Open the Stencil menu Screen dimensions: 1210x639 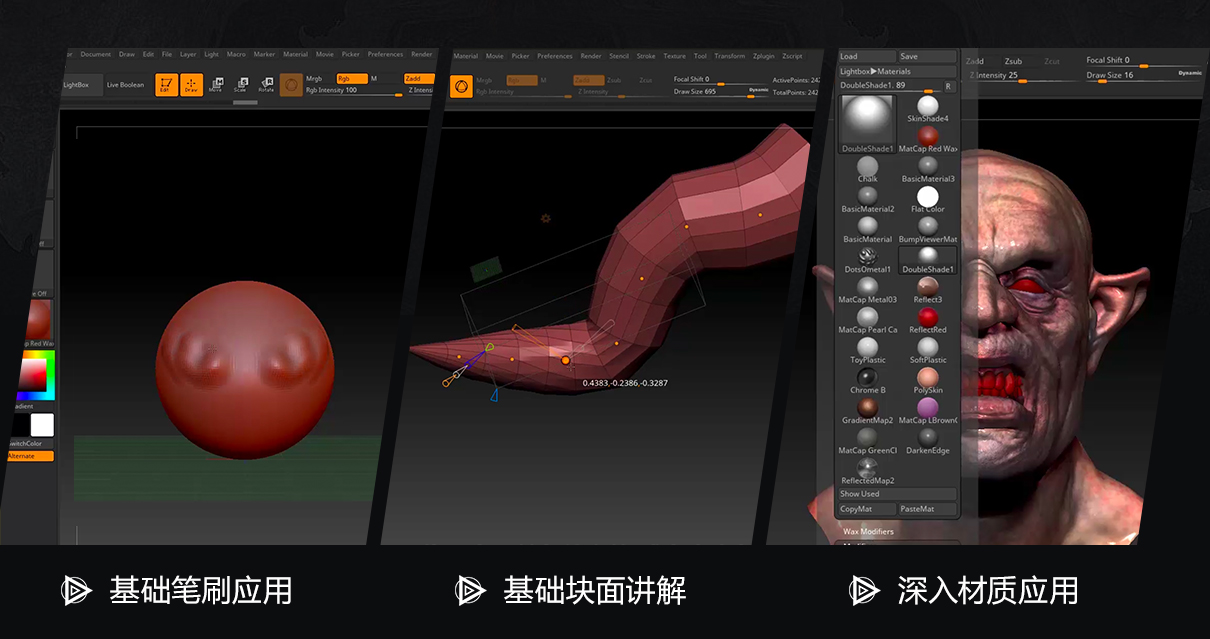click(x=619, y=56)
